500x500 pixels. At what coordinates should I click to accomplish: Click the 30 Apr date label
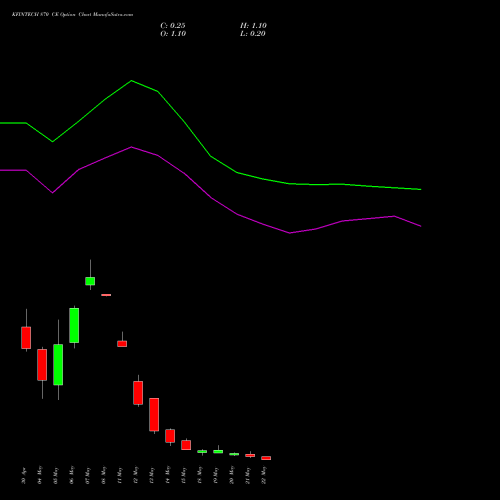tap(24, 476)
